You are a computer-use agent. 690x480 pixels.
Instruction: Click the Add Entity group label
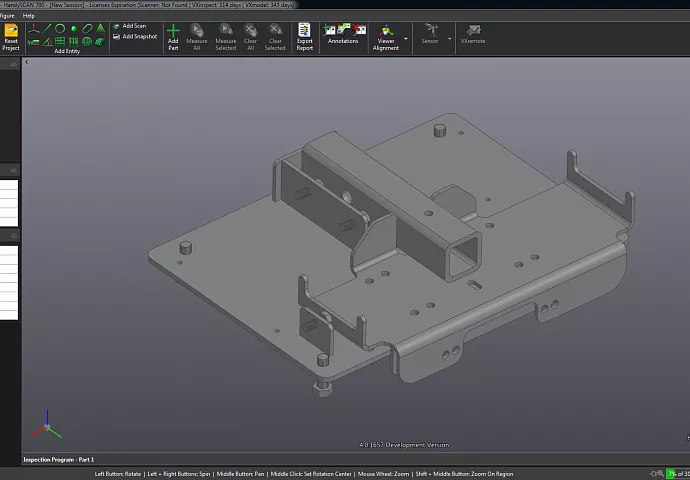pyautogui.click(x=67, y=51)
